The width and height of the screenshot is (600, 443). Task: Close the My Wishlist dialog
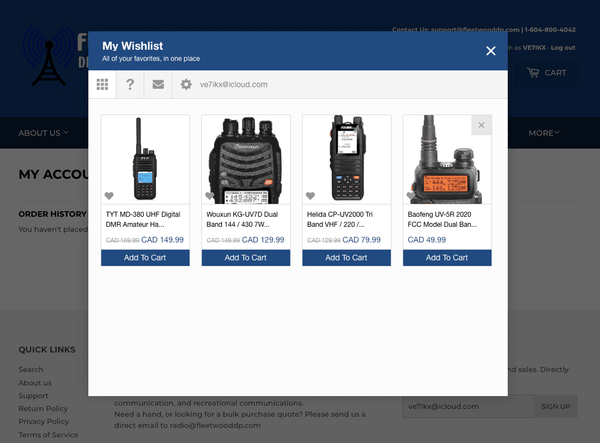[x=491, y=51]
